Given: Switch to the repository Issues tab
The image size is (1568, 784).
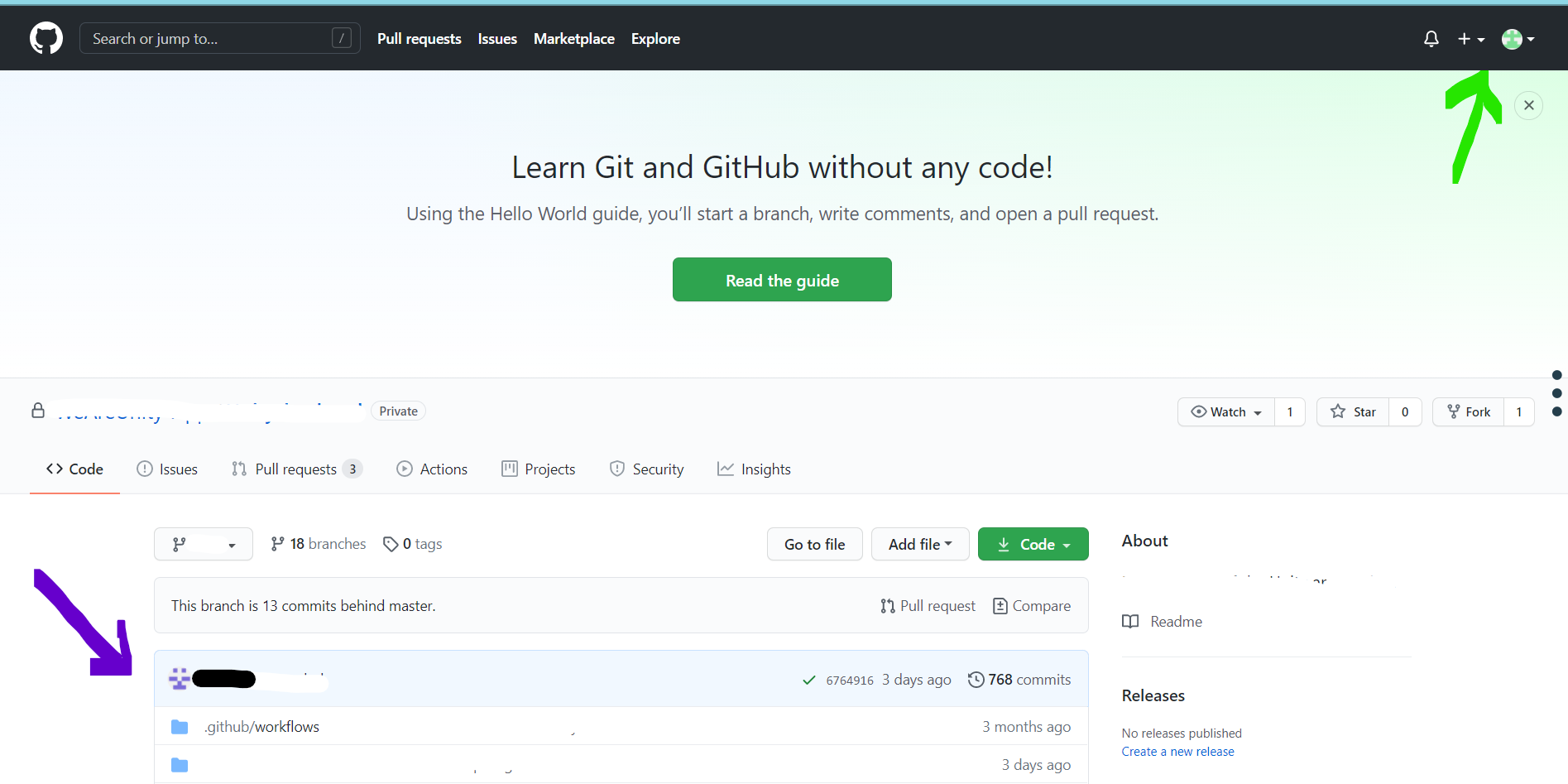Looking at the screenshot, I should tap(167, 469).
